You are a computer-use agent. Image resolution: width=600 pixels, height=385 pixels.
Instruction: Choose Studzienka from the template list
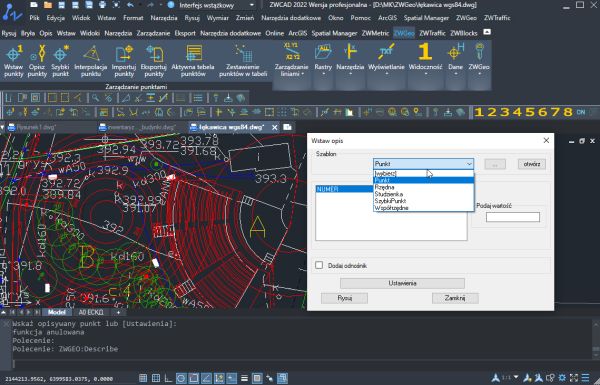pyautogui.click(x=423, y=194)
